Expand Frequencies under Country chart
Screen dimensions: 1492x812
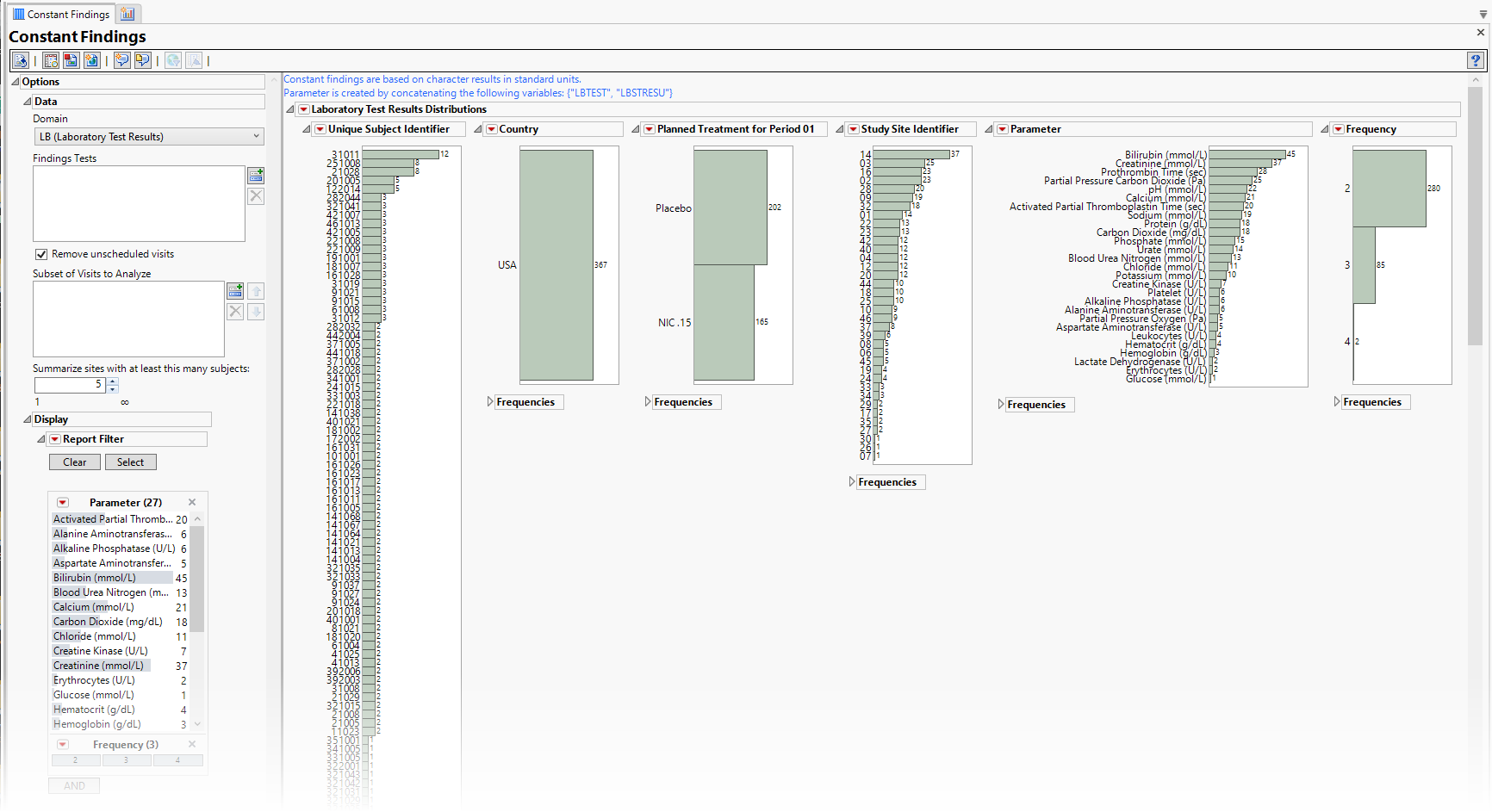click(491, 402)
